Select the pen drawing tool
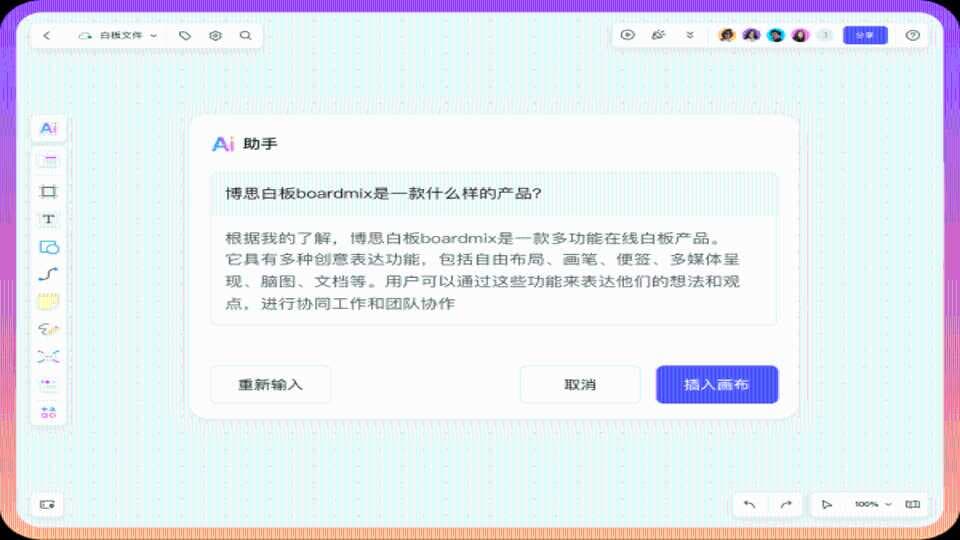This screenshot has width=960, height=540. (x=48, y=329)
